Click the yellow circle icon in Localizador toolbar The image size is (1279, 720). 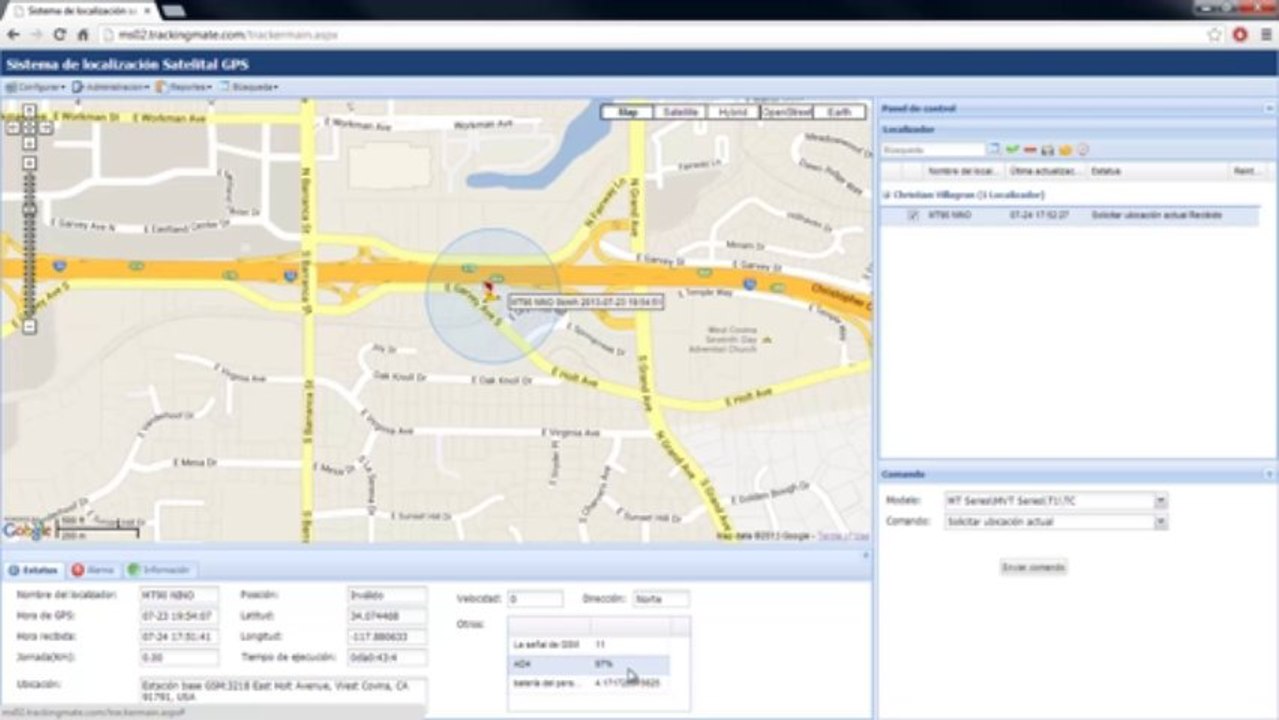coord(1065,150)
